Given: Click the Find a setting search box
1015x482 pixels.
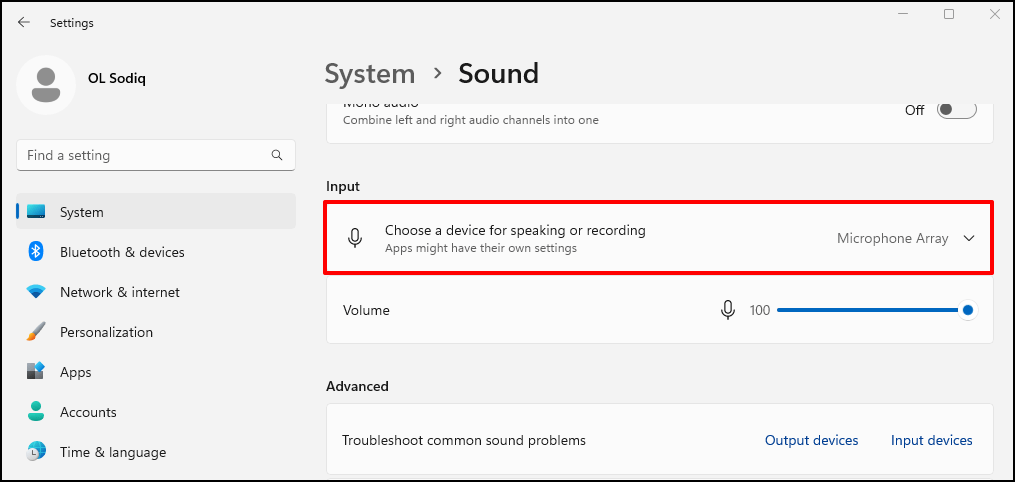Looking at the screenshot, I should 156,155.
